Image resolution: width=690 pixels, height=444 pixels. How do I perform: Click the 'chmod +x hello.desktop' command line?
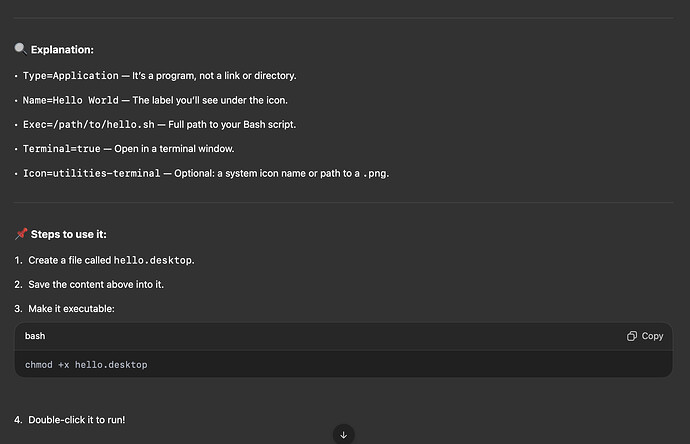click(x=86, y=365)
